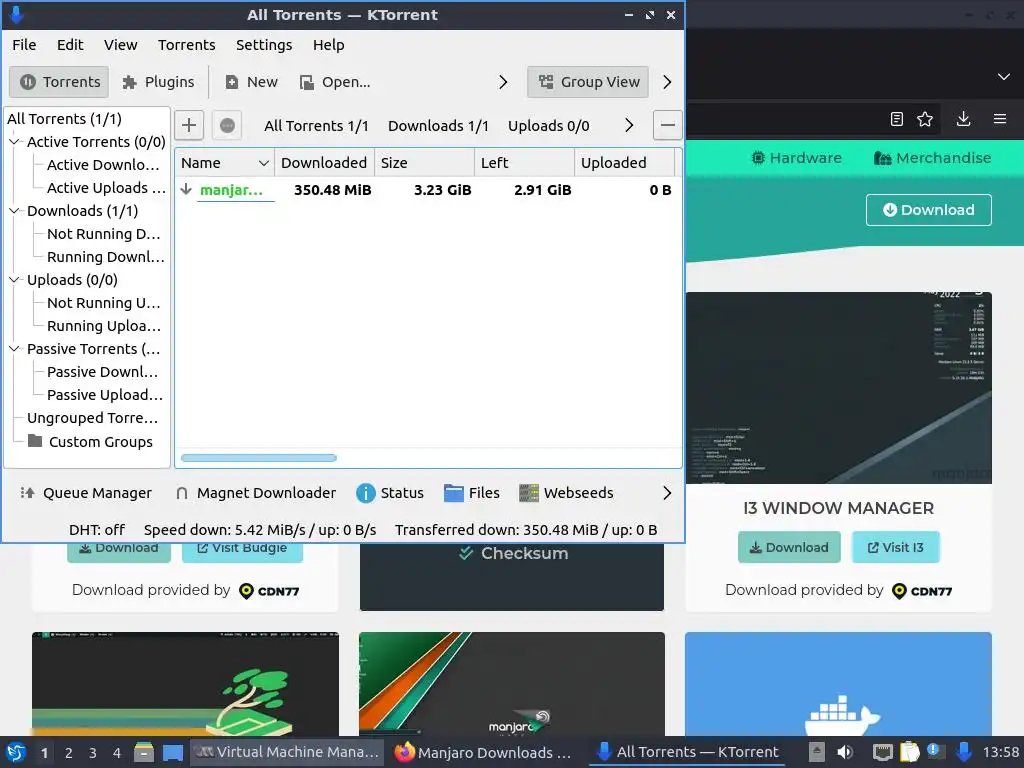Click the Visit I3 button

[895, 547]
